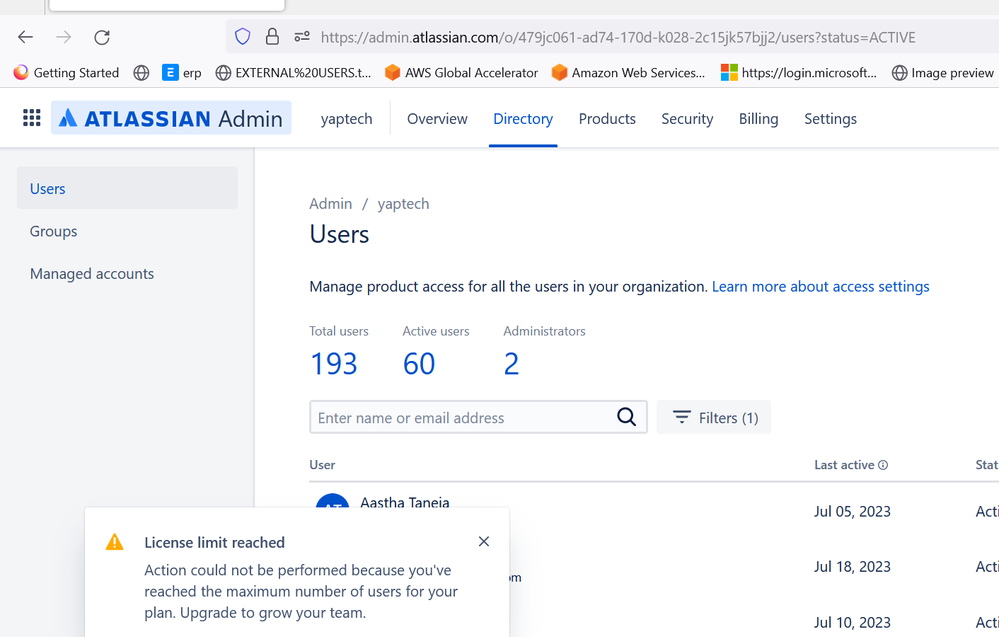Screen dimensions: 999x637
Task: Click the Last active info icon
Action: [883, 465]
